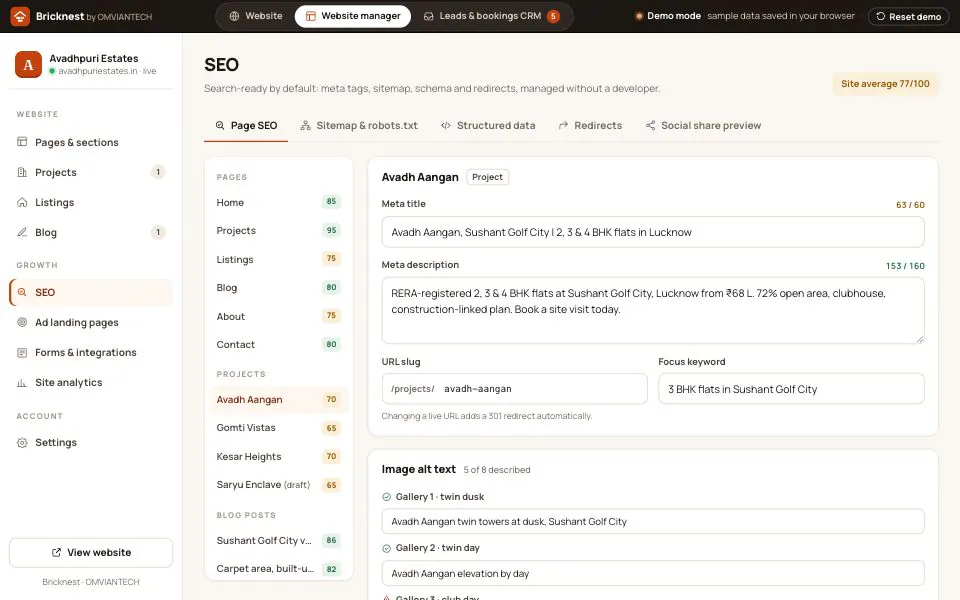The height and width of the screenshot is (600, 960).
Task: Click the code brackets icon on Structured data
Action: [x=446, y=126]
